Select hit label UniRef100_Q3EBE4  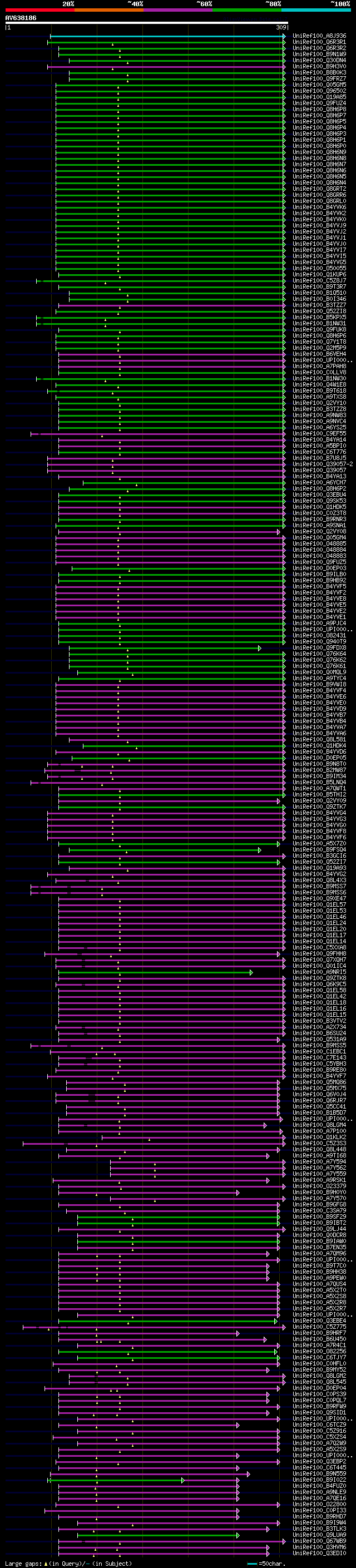pos(319,1321)
